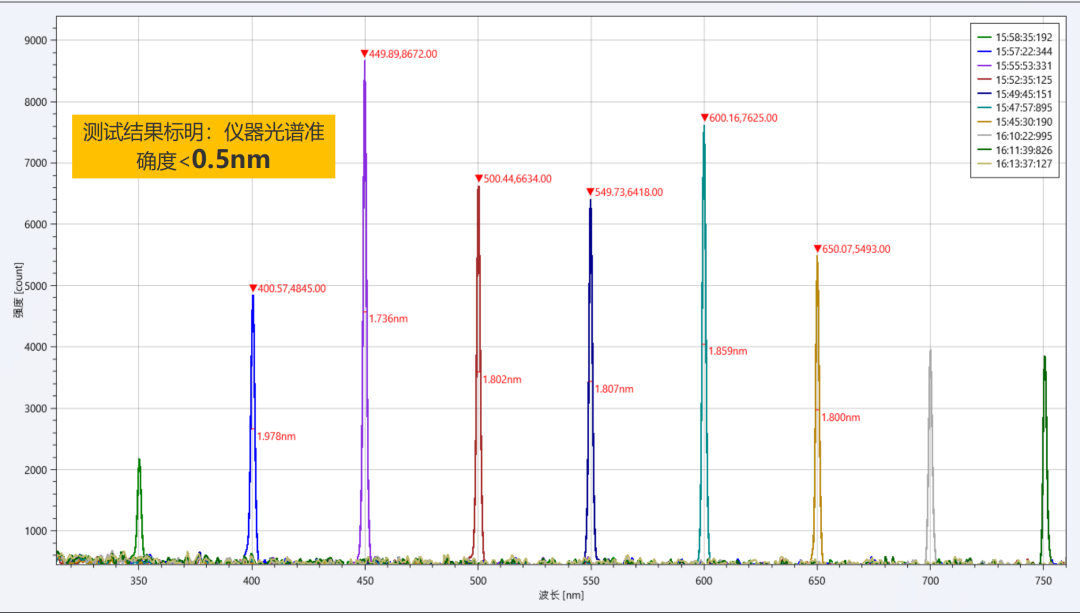Select legend entry 15:45:30:190
Screen dimensions: 1080x613
(x=1015, y=122)
